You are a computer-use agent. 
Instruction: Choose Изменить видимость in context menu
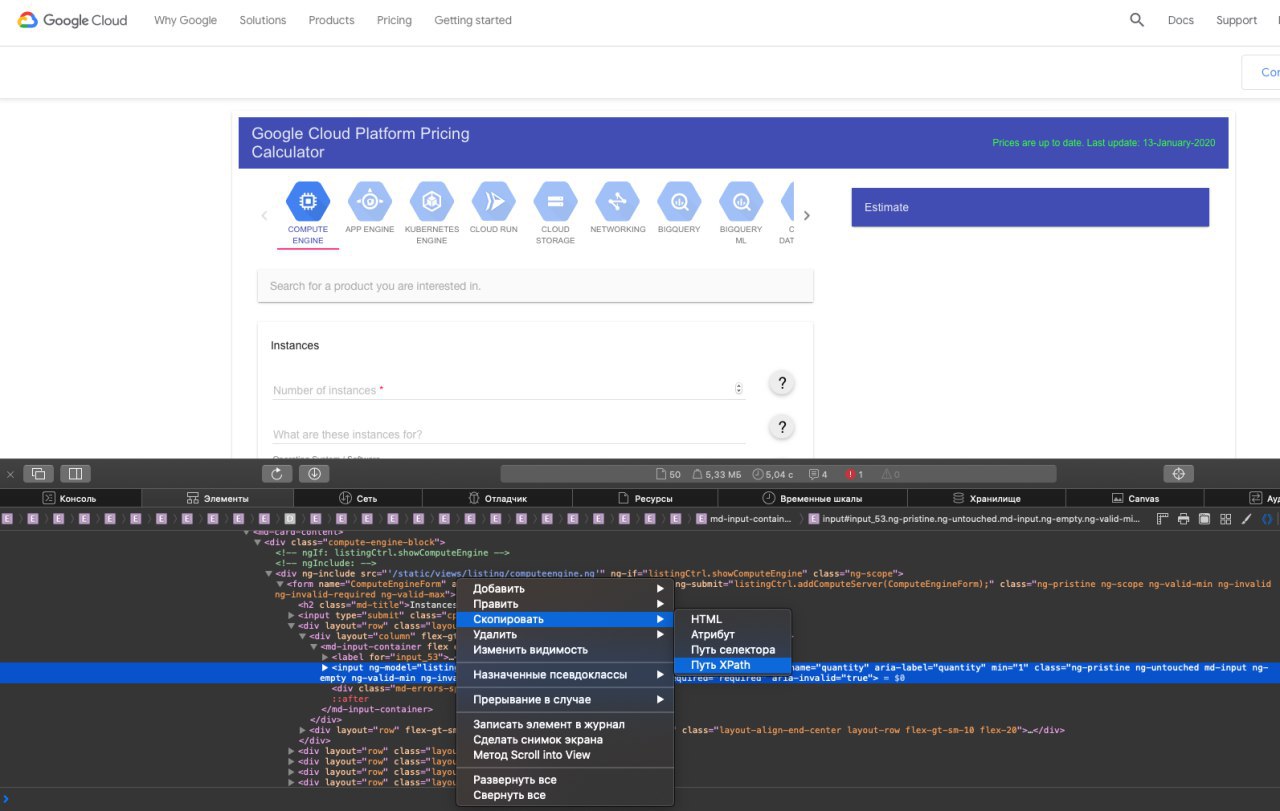(565, 650)
